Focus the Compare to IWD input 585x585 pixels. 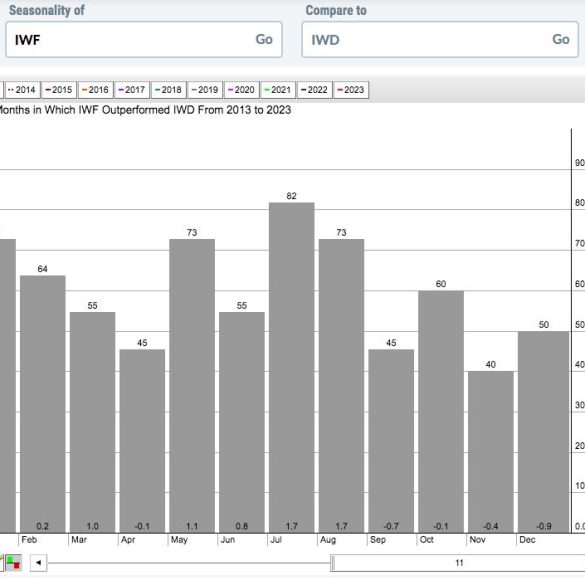point(440,40)
